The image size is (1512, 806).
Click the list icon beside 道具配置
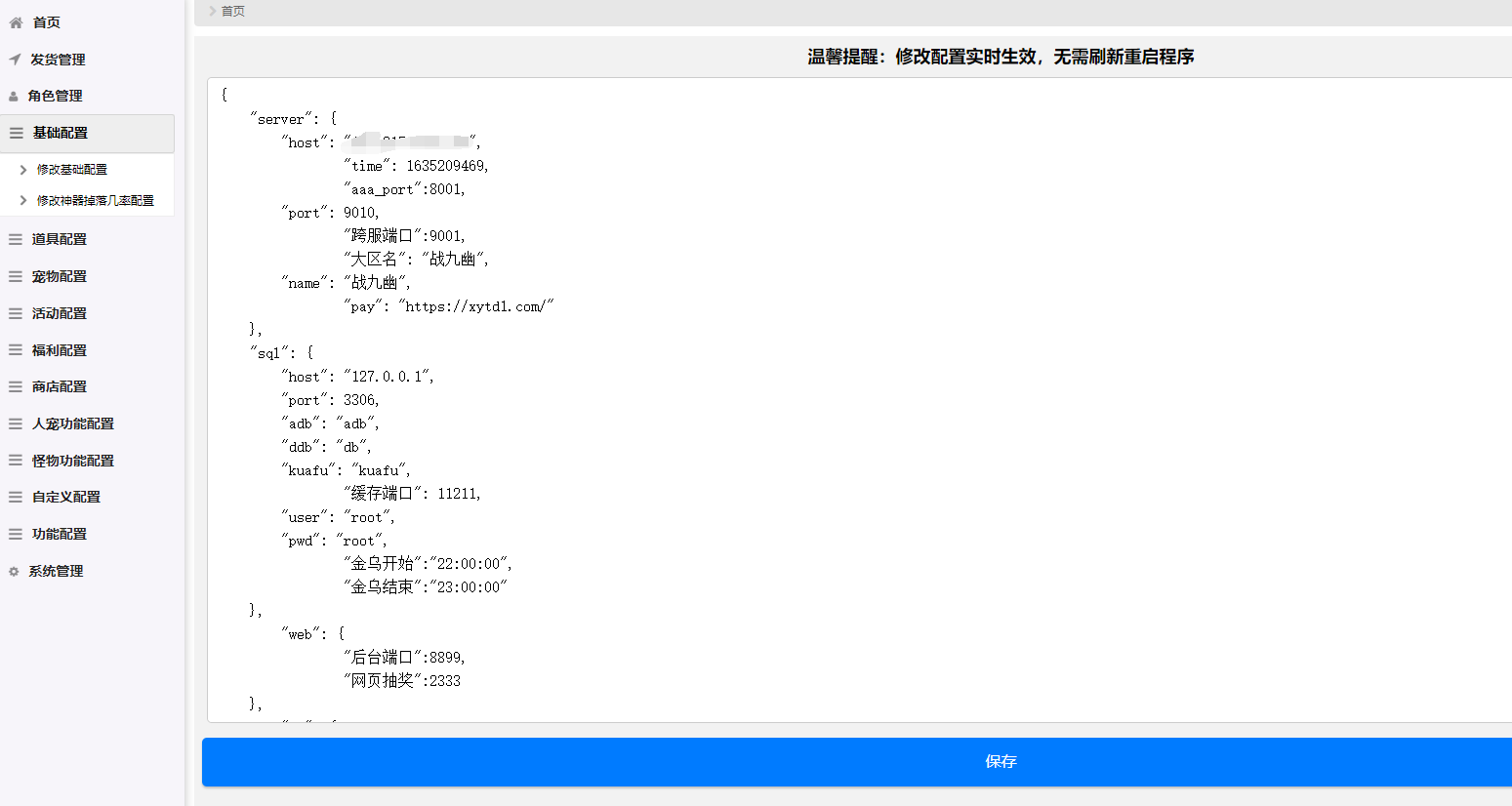coord(16,239)
